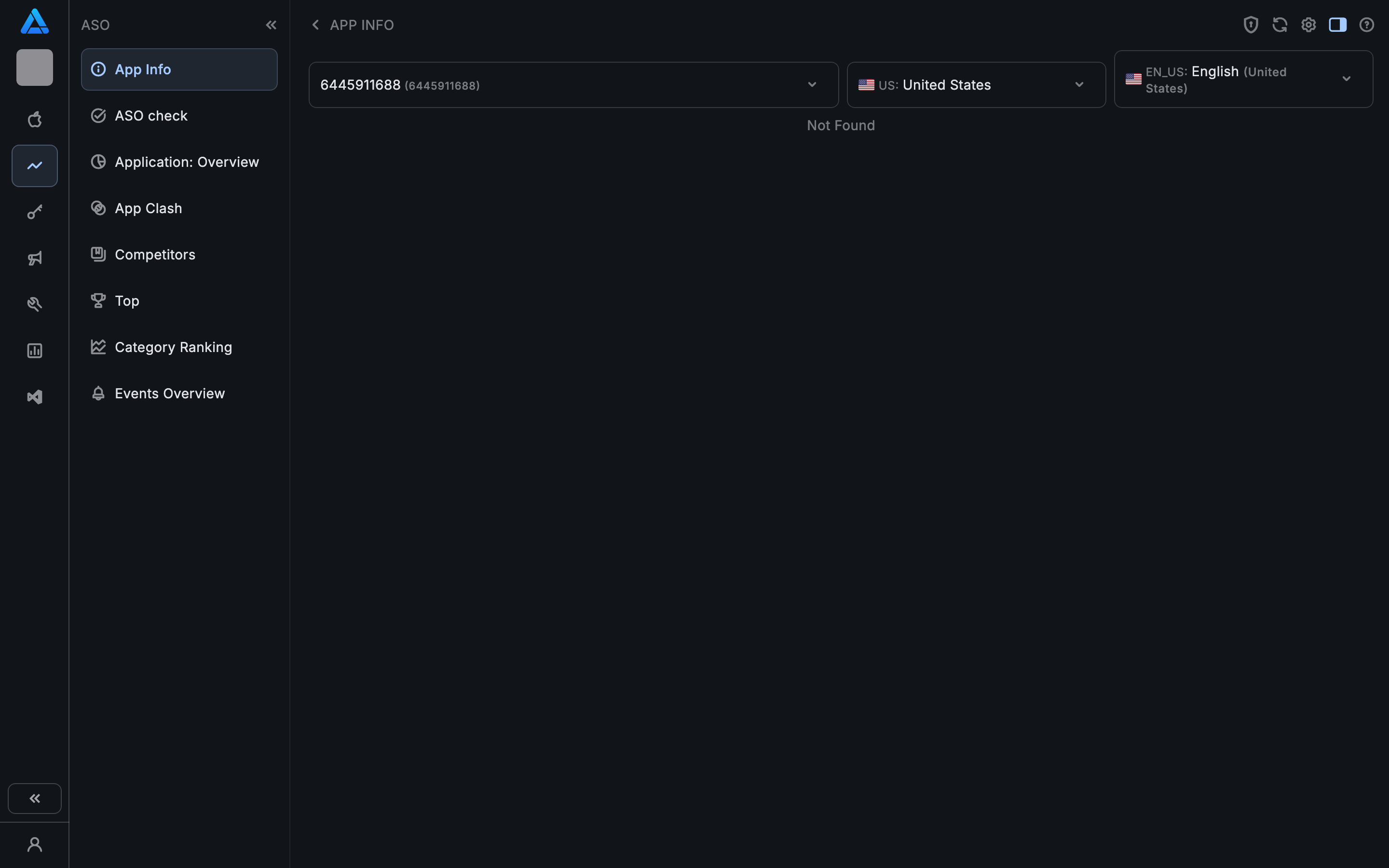1389x868 pixels.
Task: Go back using the APP INFO arrow
Action: pyautogui.click(x=315, y=25)
